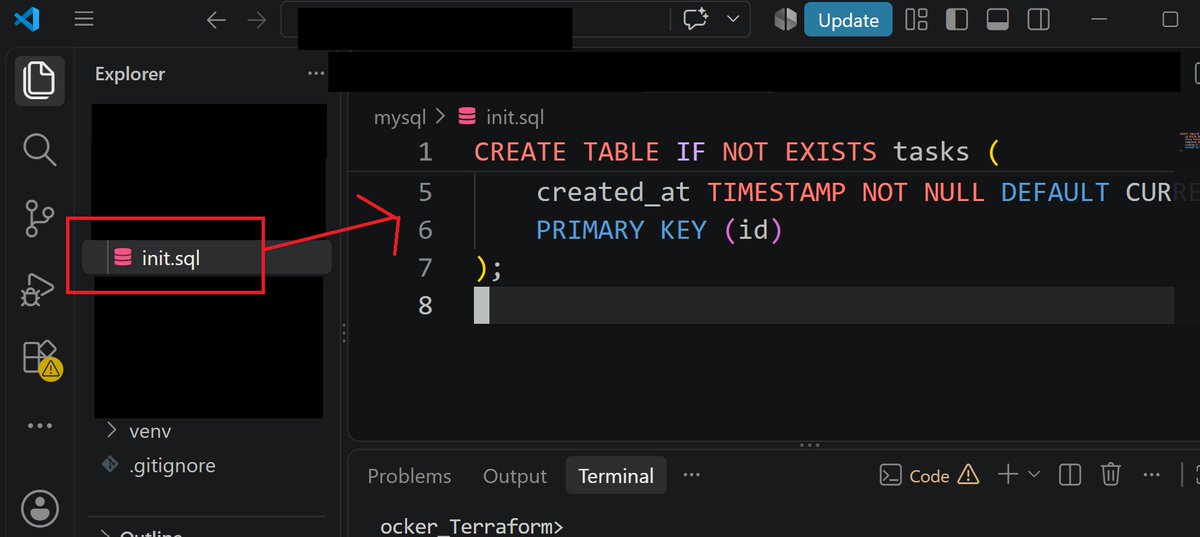Select the Code terminal profile label

tap(929, 476)
